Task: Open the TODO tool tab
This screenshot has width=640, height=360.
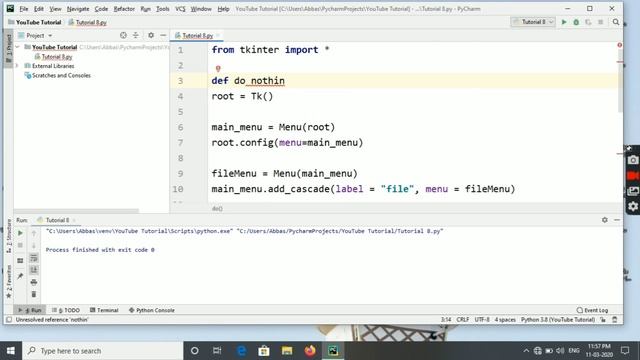Action: (x=67, y=310)
